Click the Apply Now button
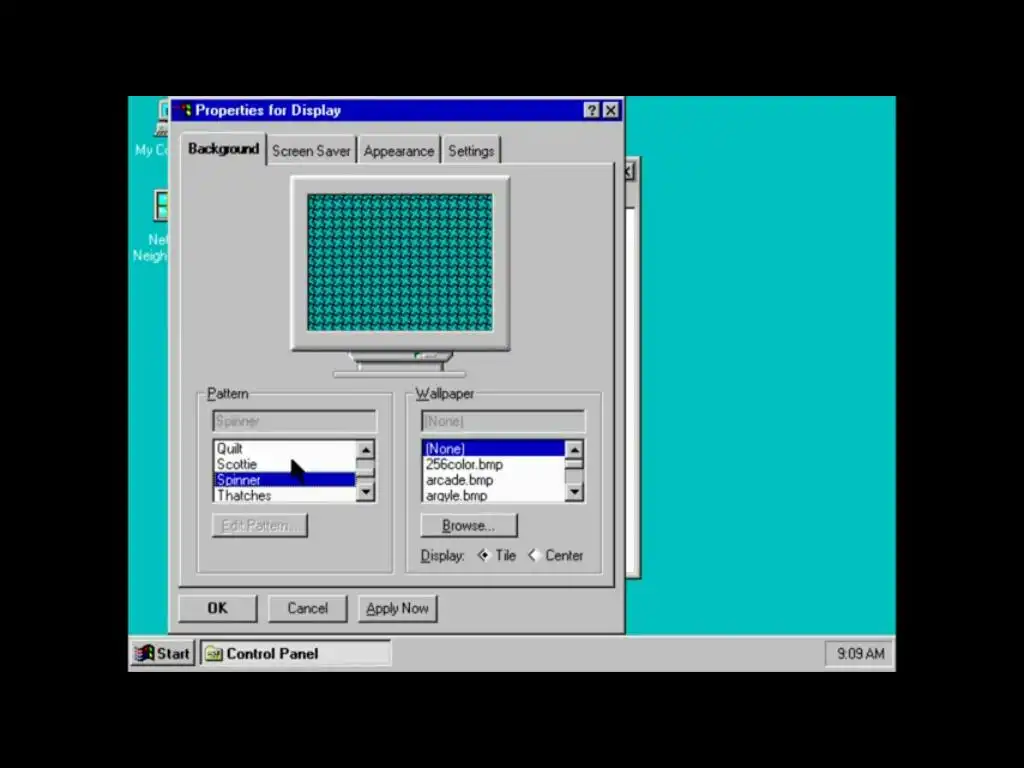Viewport: 1024px width, 768px height. coord(397,609)
